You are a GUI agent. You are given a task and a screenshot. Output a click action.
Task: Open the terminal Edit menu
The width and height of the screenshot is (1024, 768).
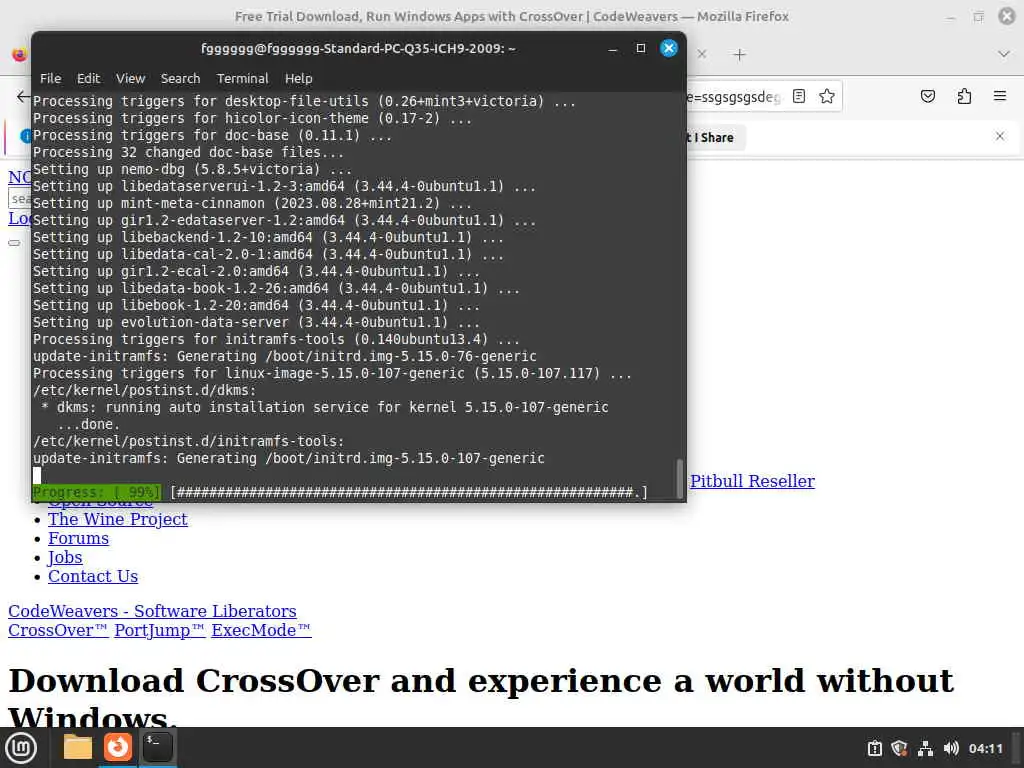point(88,78)
